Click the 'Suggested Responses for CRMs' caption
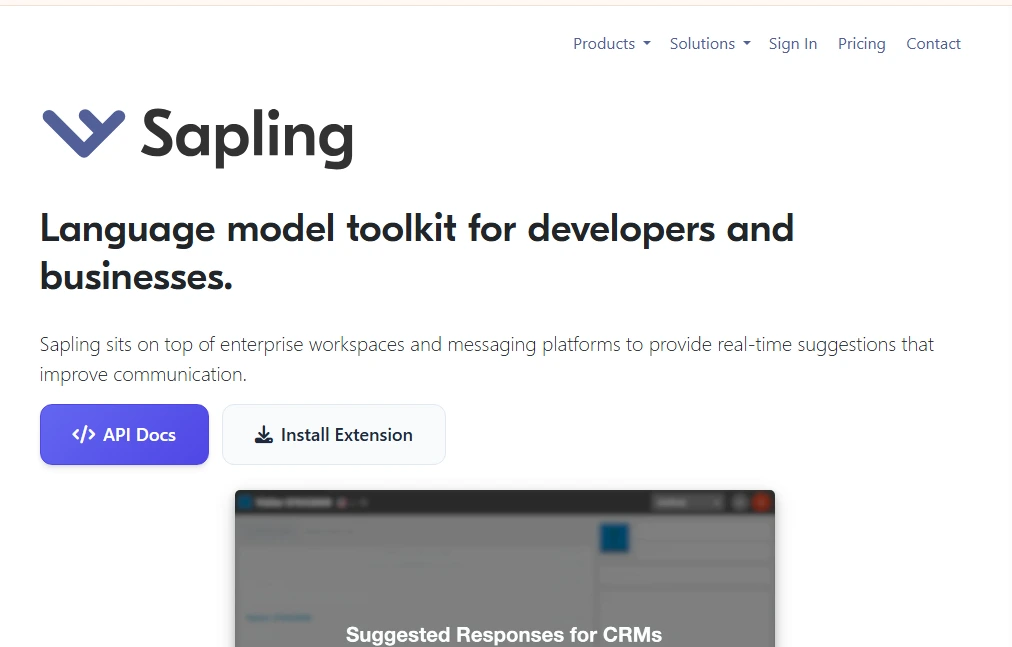 pos(504,634)
